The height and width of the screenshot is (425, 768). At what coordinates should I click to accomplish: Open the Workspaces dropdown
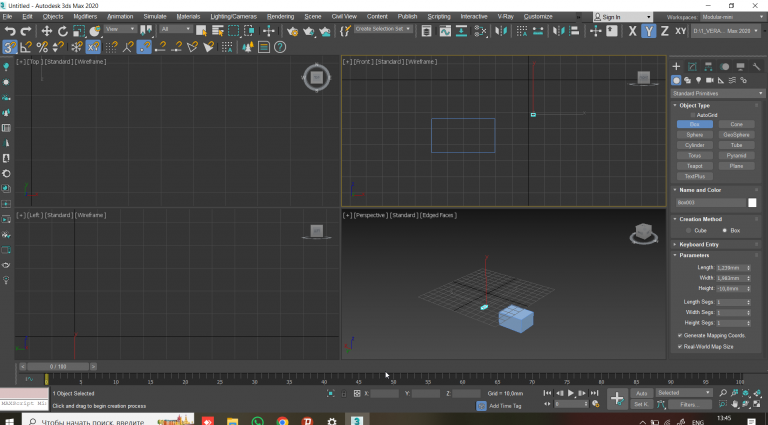click(731, 17)
